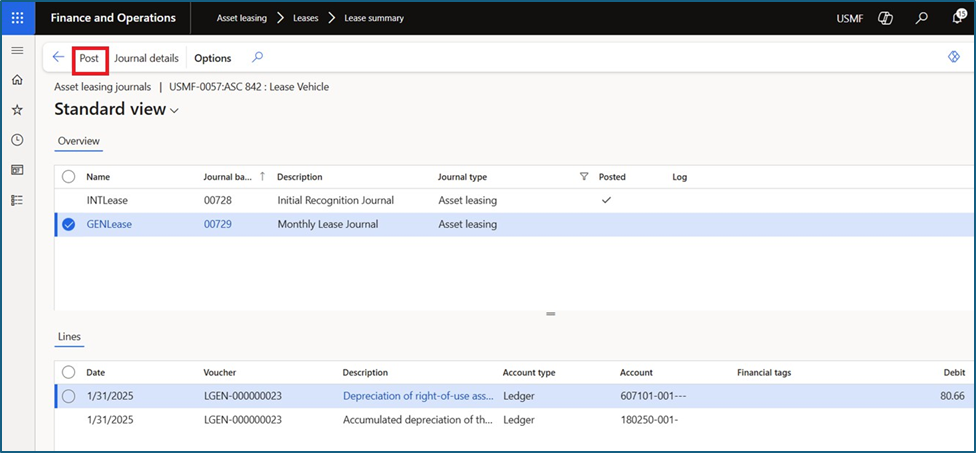Select the INTLease row checkbox
Viewport: 976px width, 453px height.
click(x=68, y=200)
